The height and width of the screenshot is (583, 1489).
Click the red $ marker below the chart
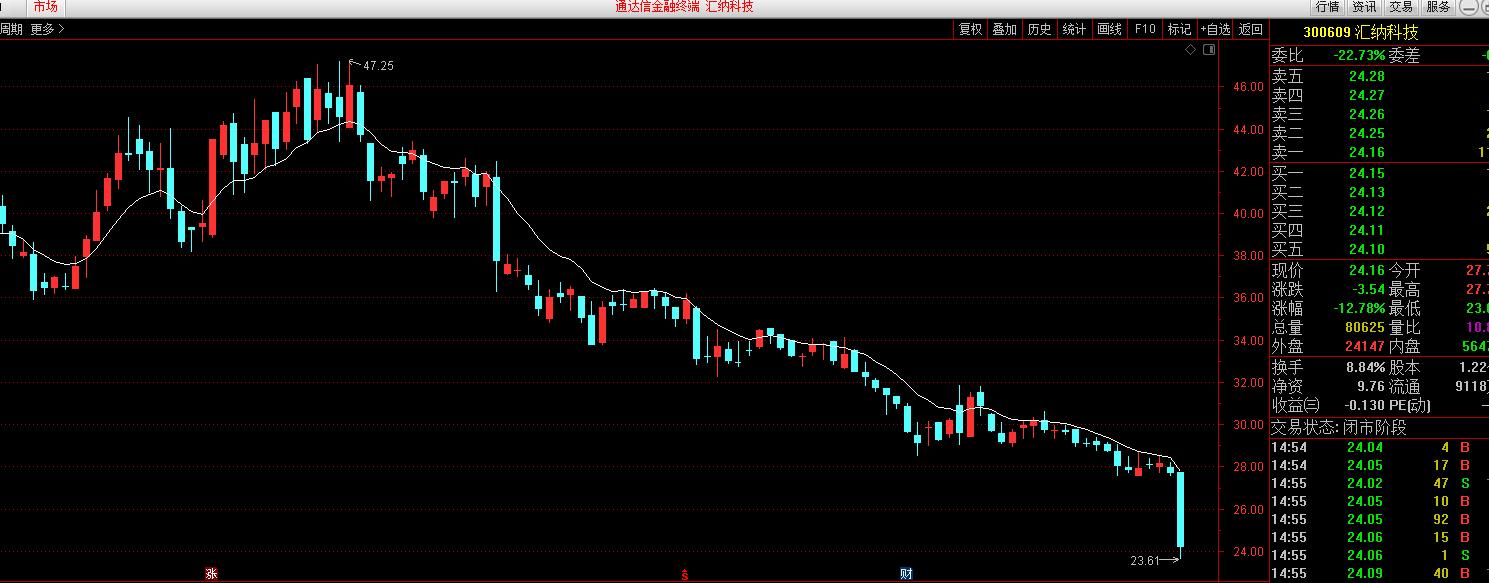tap(685, 574)
